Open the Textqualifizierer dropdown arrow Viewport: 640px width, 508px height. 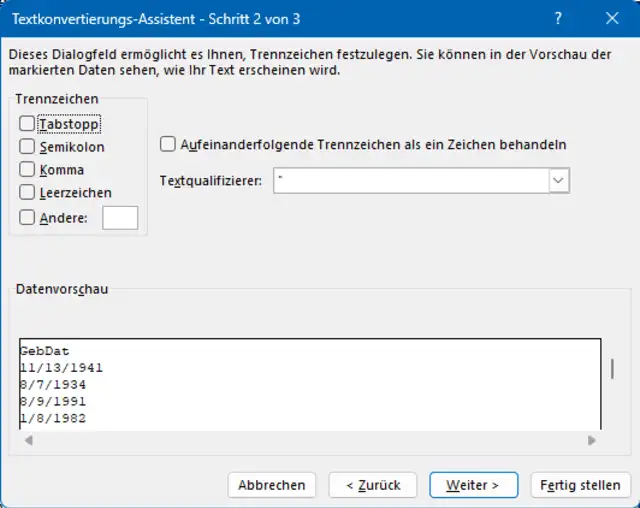click(x=559, y=180)
